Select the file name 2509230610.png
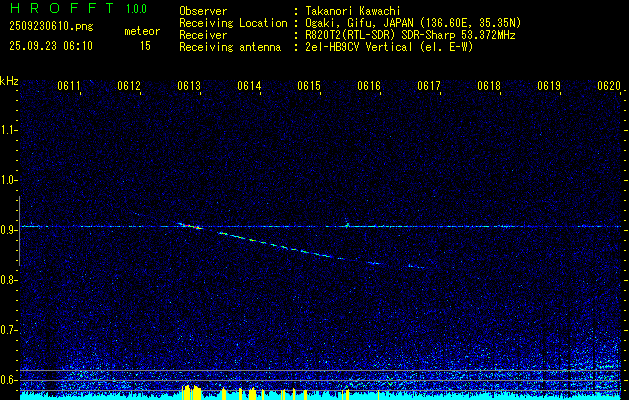 [51, 26]
